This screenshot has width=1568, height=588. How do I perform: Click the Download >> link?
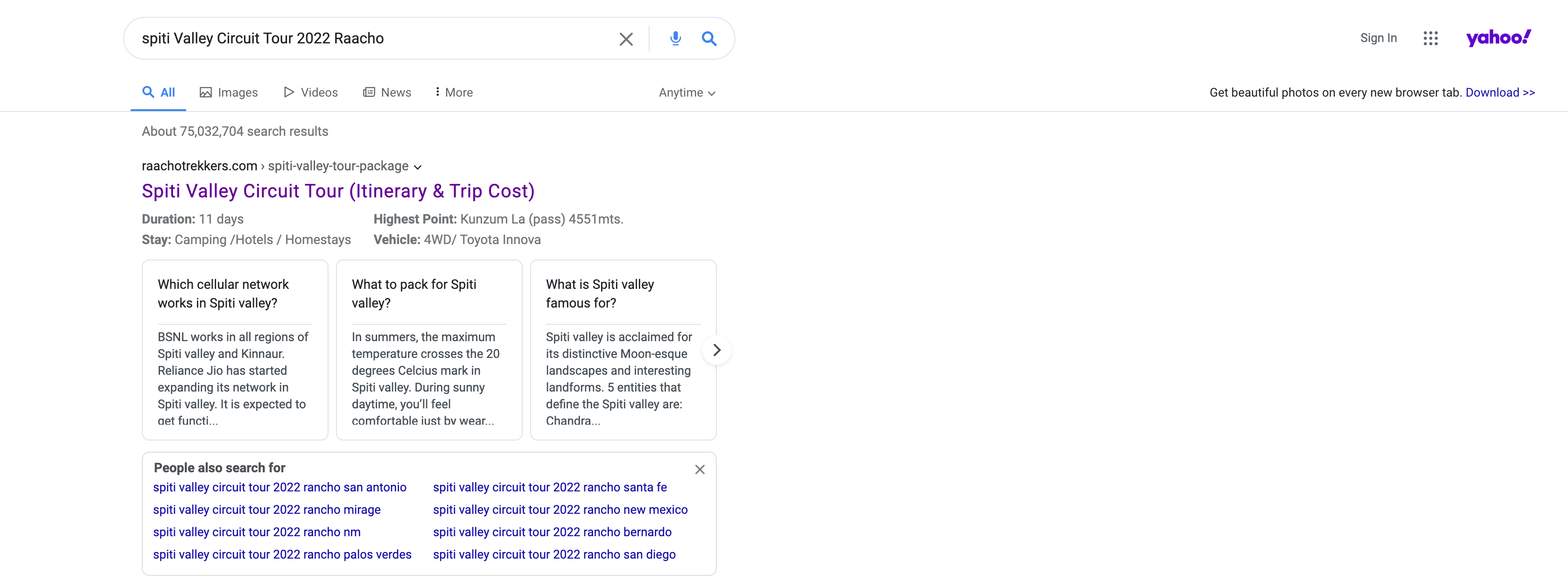1500,92
